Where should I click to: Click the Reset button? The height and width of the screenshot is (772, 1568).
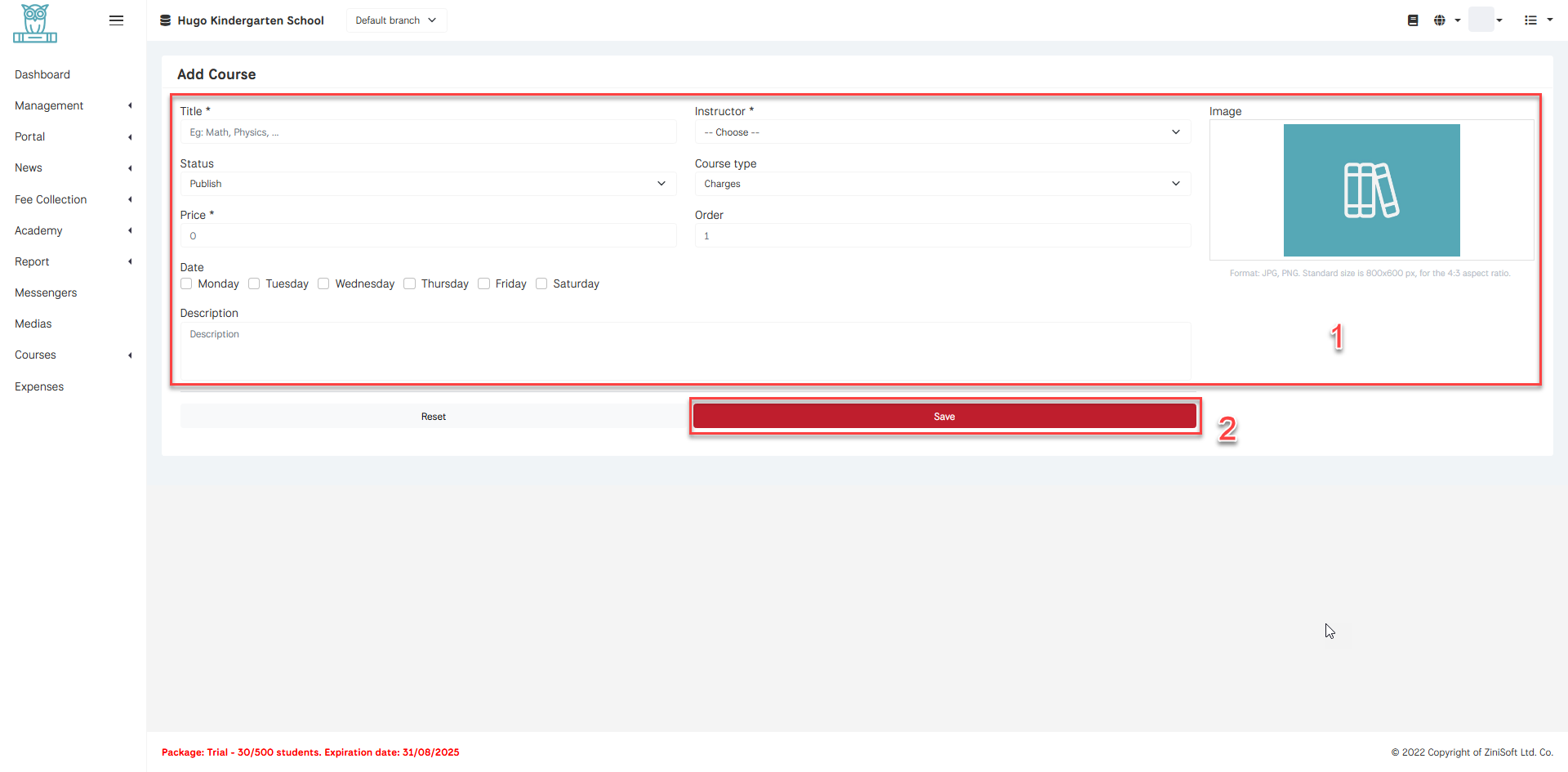pos(434,417)
